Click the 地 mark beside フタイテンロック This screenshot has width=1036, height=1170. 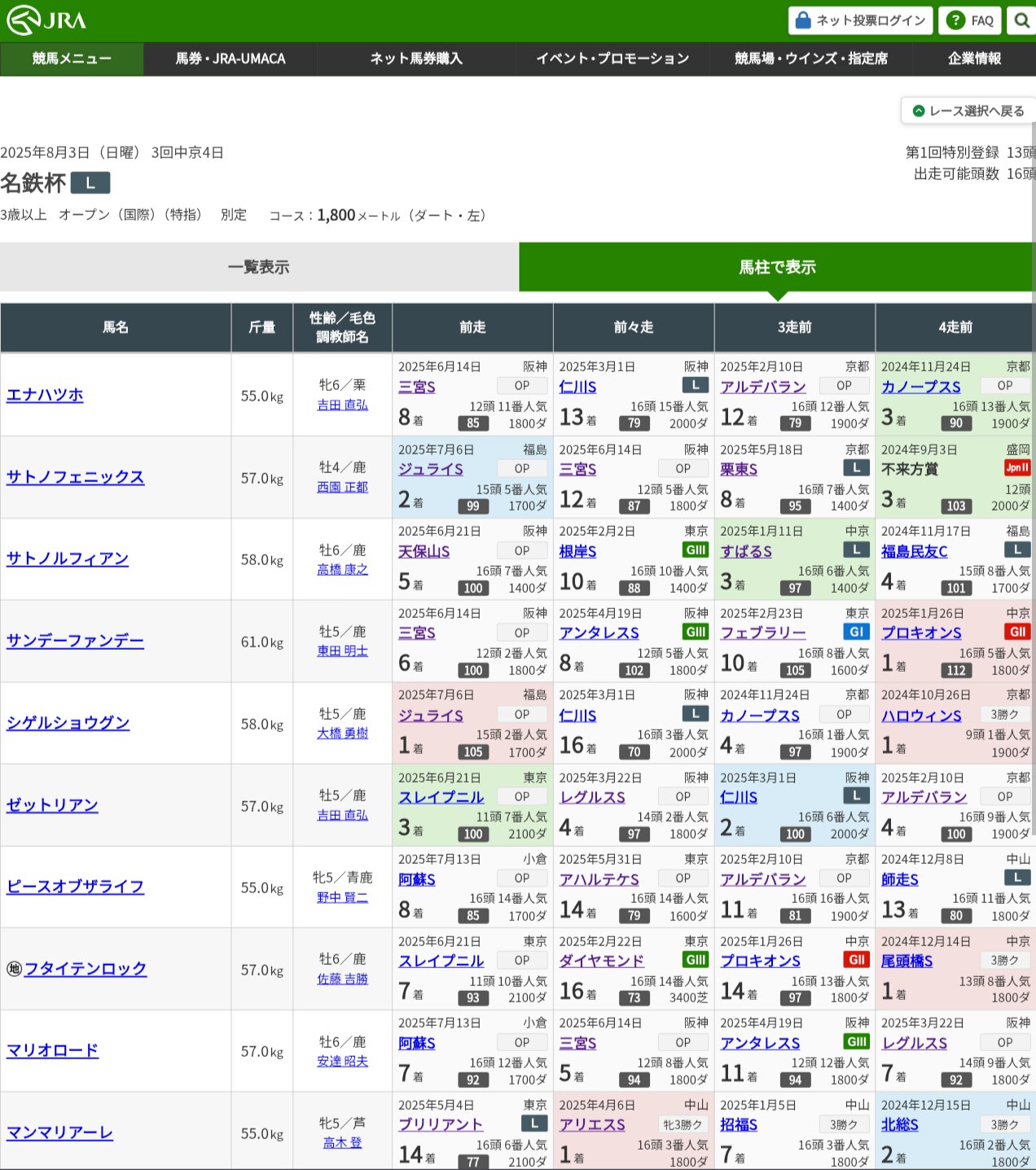tap(14, 969)
